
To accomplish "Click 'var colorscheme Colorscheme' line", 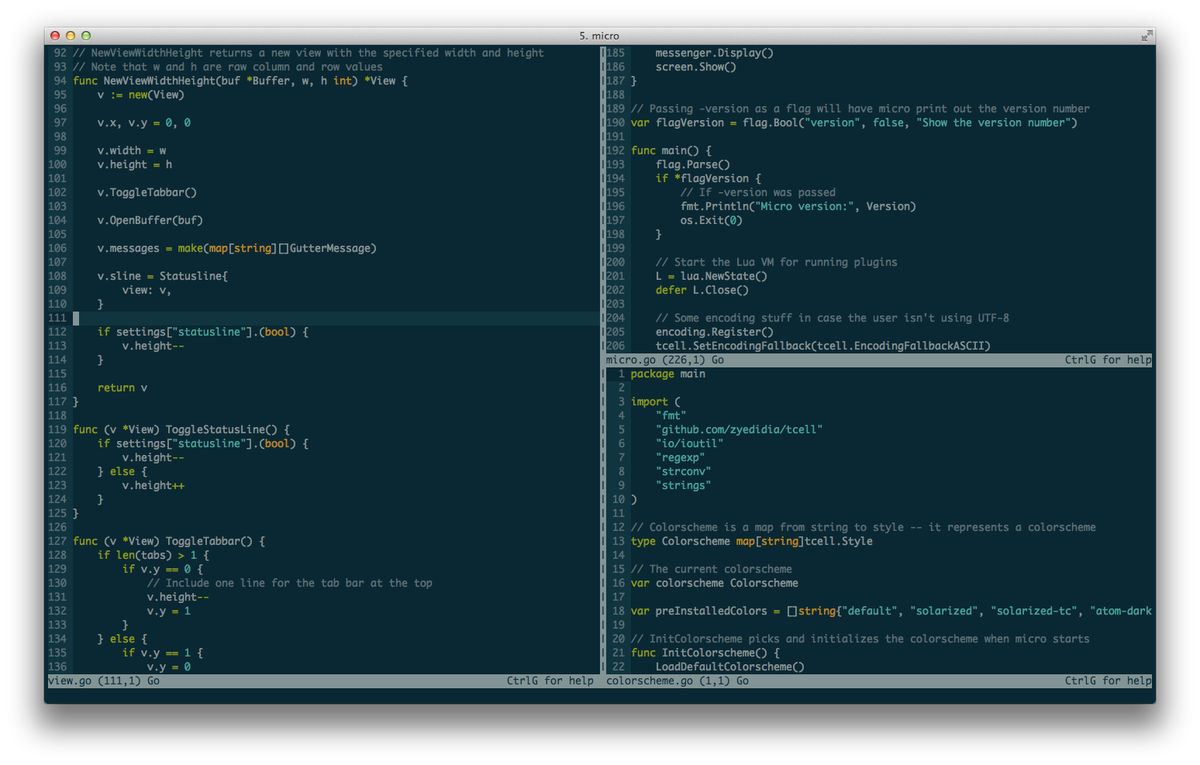I will pyautogui.click(x=714, y=583).
